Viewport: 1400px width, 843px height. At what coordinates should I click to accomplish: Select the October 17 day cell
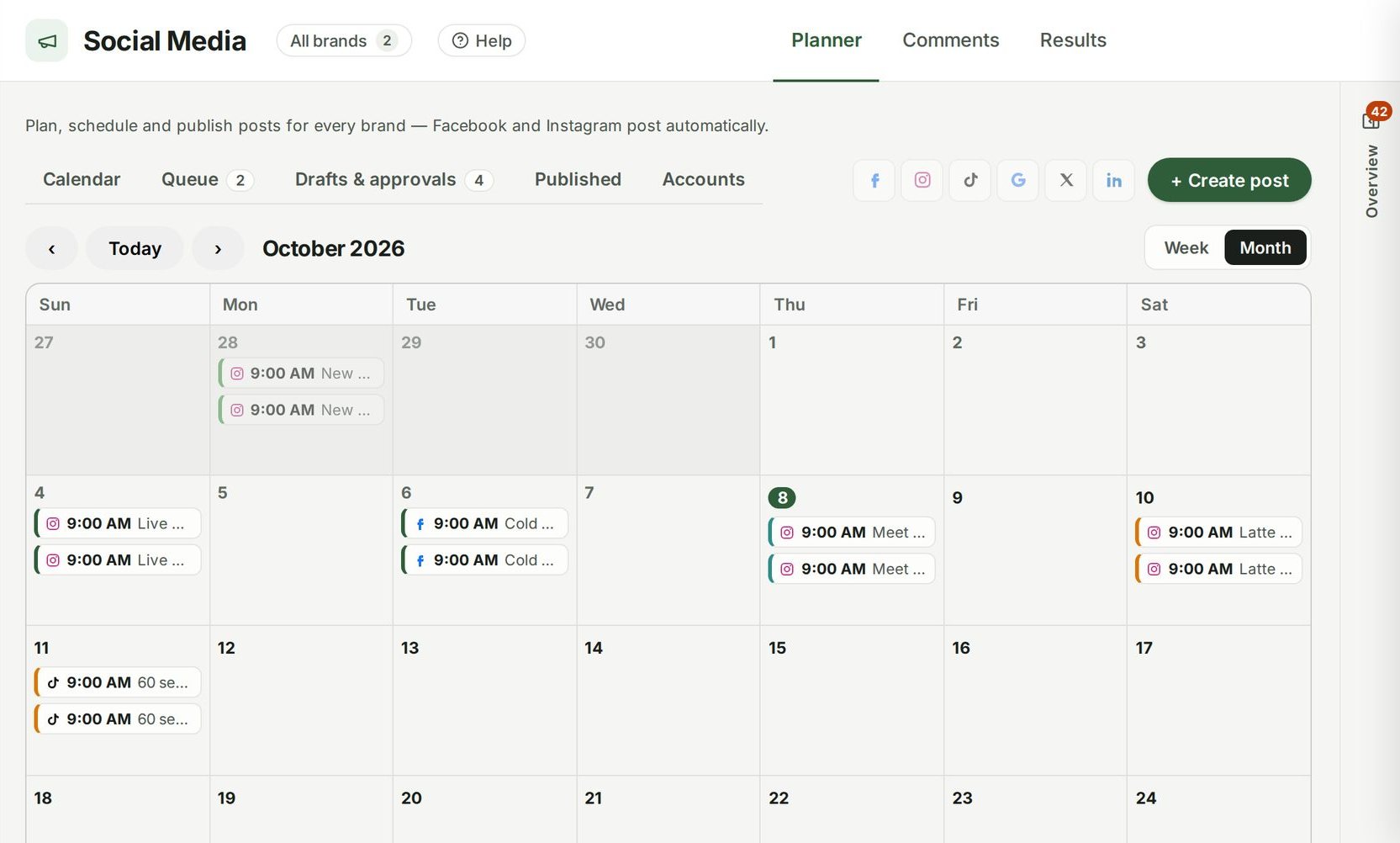click(x=1218, y=701)
